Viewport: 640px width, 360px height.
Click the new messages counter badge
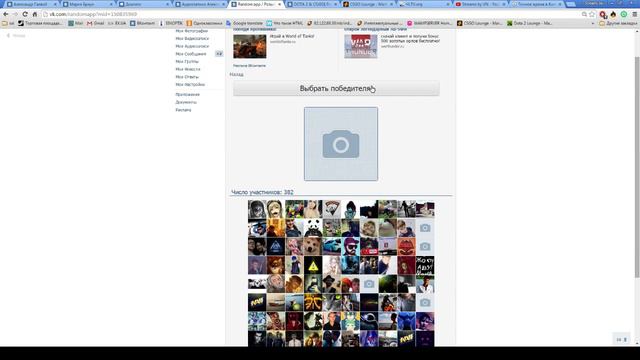click(x=219, y=54)
